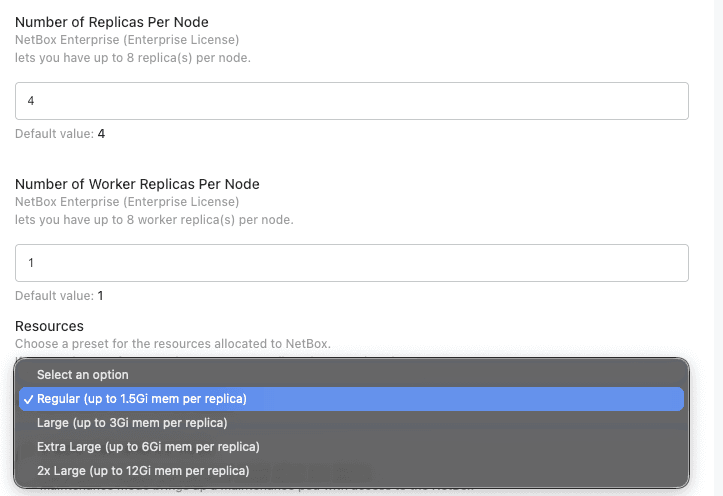Click the 'Default value: 1' hint text
The image size is (723, 496).
(59, 295)
